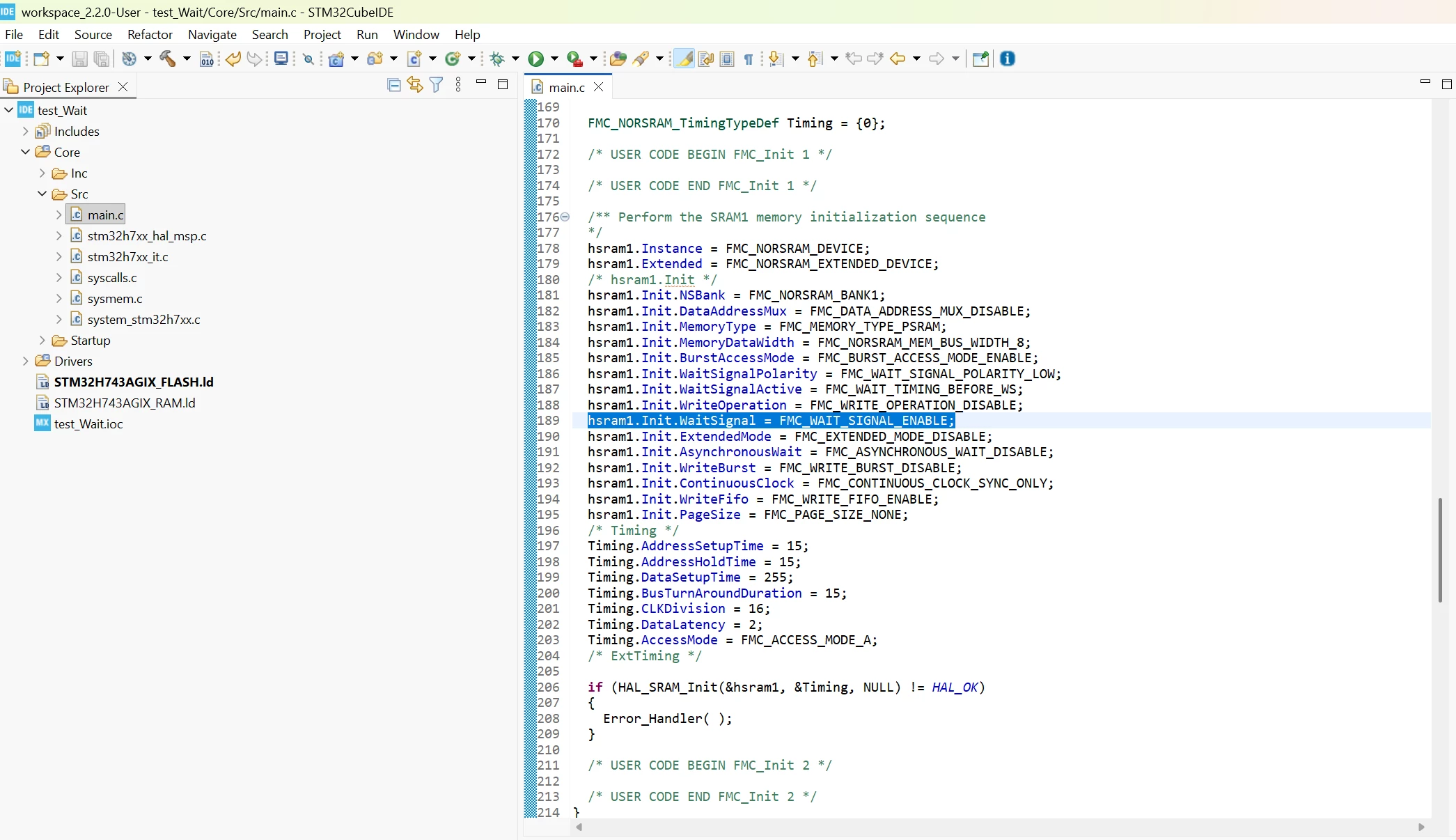Viewport: 1456px width, 840px height.
Task: Select system_stm32h7xx.c file
Action: [x=143, y=320]
